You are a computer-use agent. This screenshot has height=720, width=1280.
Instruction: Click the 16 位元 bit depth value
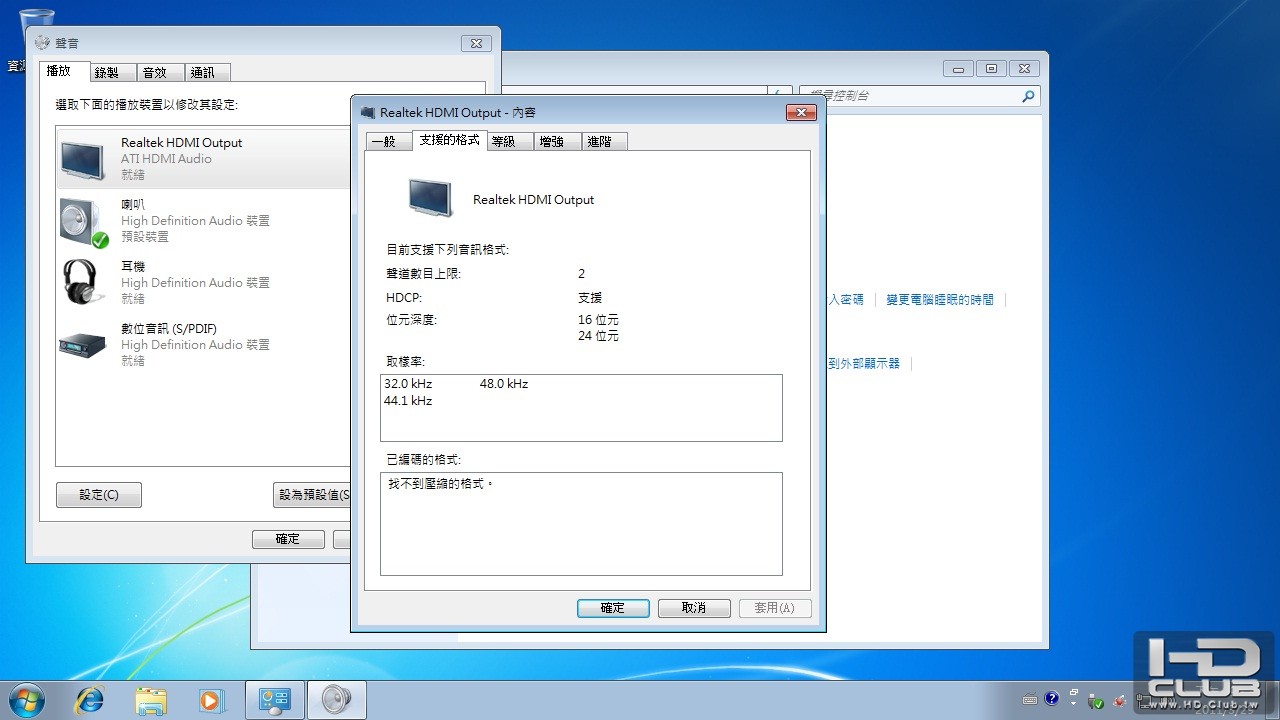pyautogui.click(x=598, y=320)
